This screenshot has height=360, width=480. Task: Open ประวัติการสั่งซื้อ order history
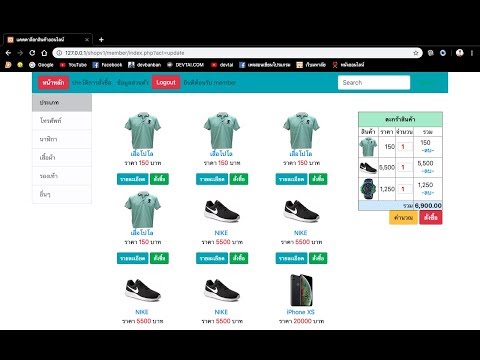pyautogui.click(x=92, y=82)
